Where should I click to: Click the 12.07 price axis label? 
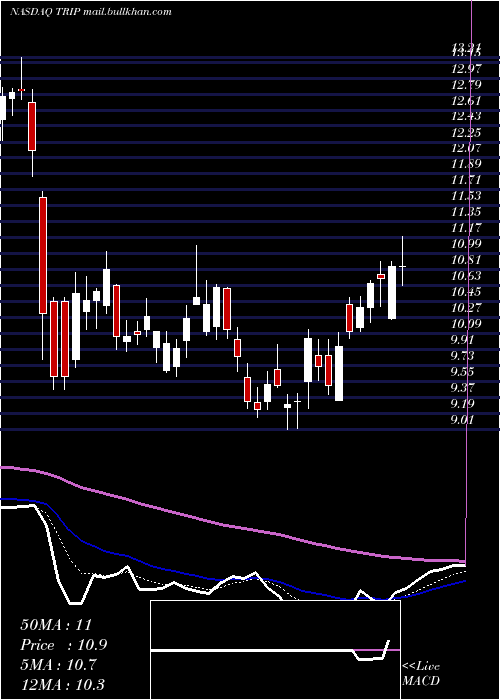[x=467, y=148]
